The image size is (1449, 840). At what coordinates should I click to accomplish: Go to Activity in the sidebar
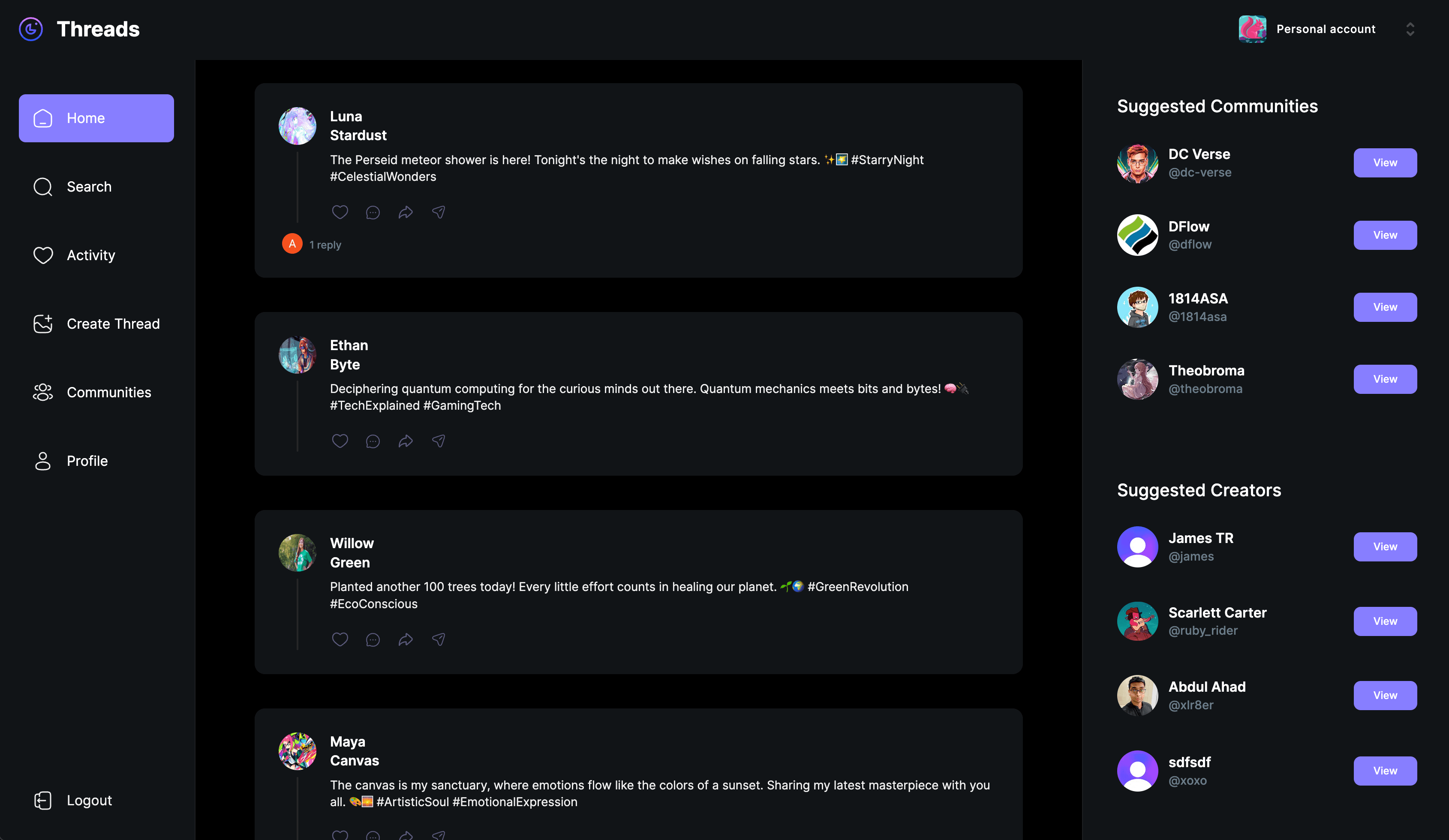click(x=90, y=255)
